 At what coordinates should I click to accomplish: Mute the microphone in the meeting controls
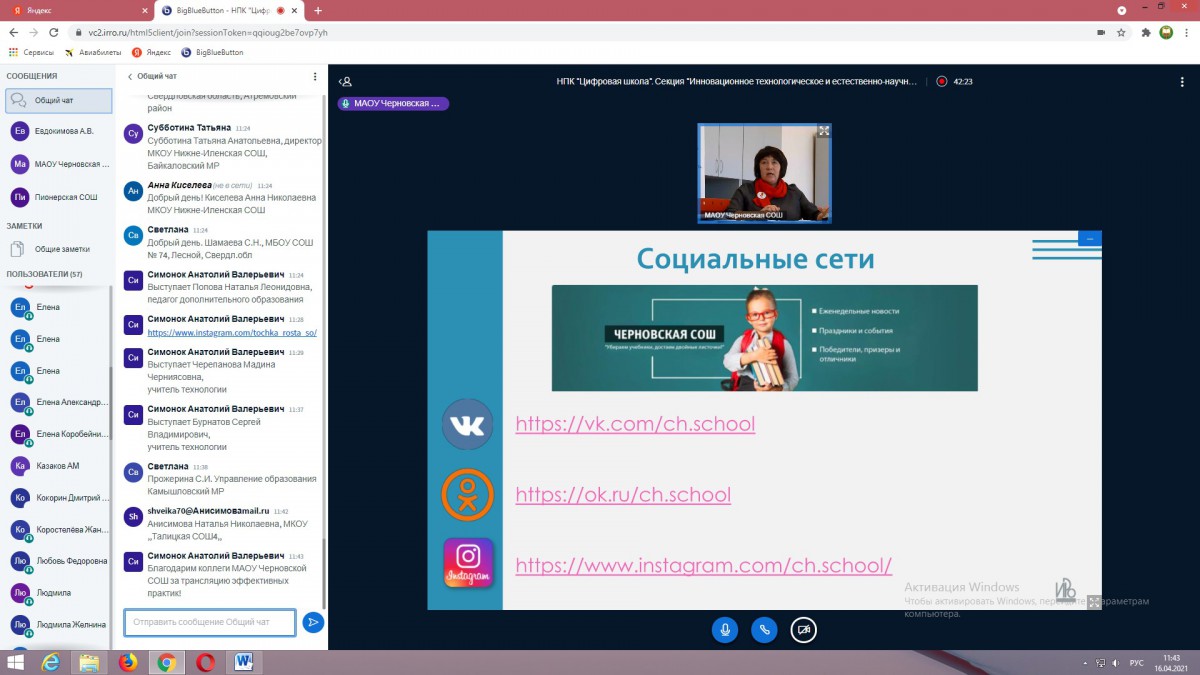pos(724,629)
